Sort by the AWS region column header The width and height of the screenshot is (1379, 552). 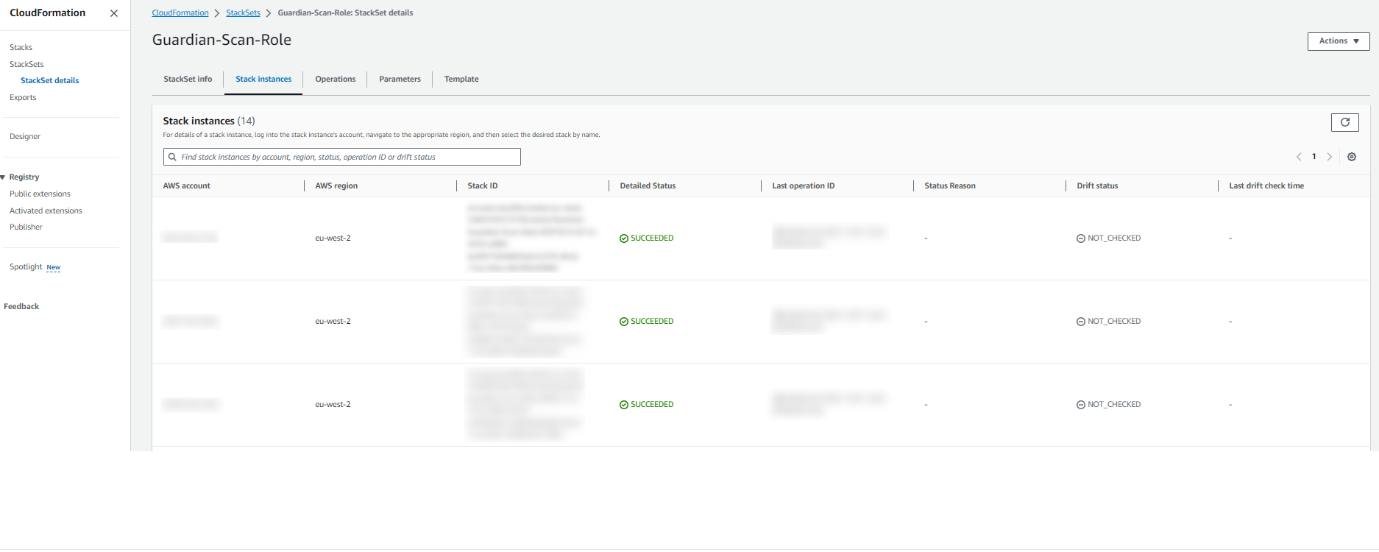(x=336, y=186)
